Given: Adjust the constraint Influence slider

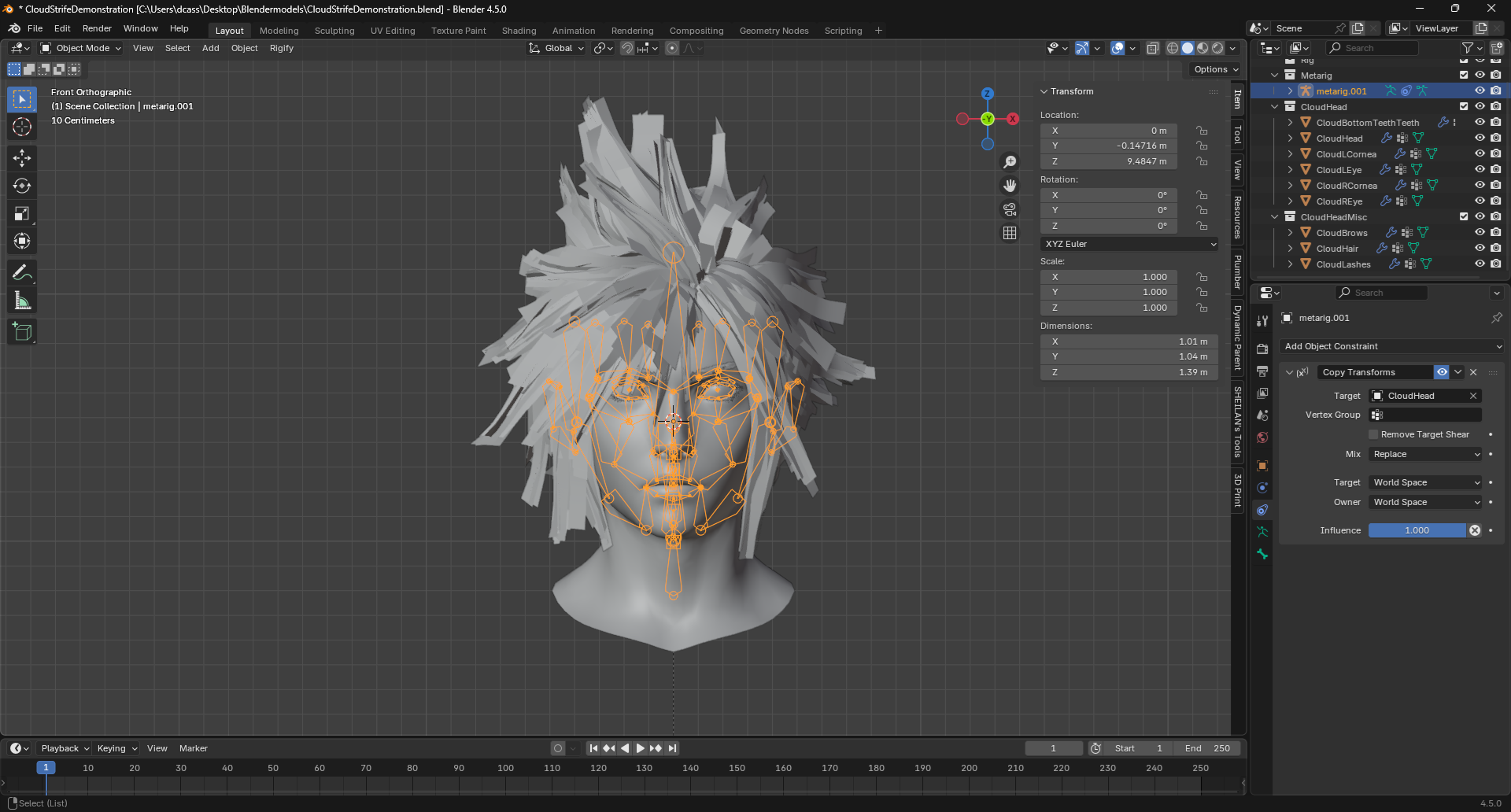Looking at the screenshot, I should click(x=1417, y=530).
